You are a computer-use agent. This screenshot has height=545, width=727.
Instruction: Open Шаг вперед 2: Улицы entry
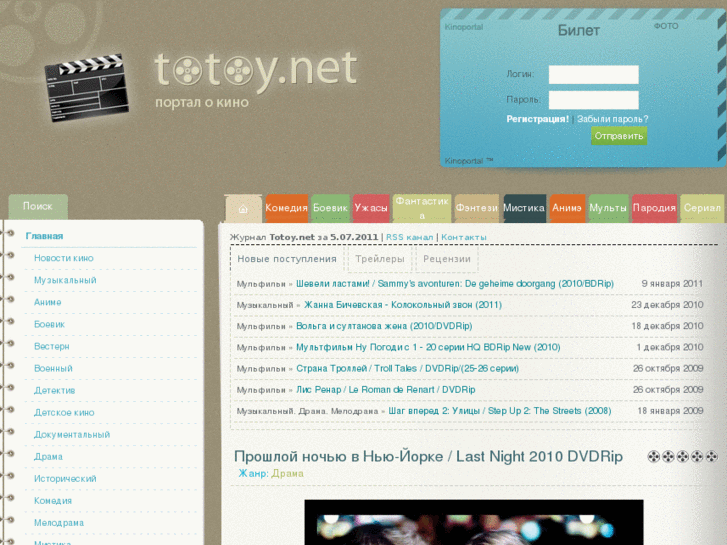pyautogui.click(x=500, y=411)
